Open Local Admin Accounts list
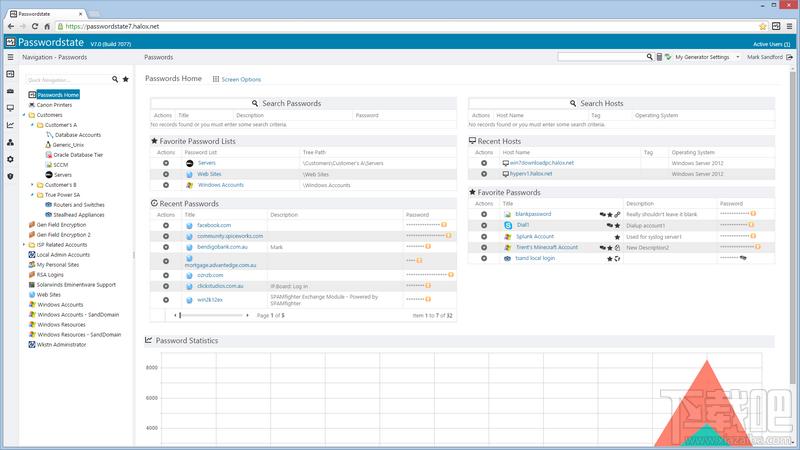Screen dimensions: 800x450 coord(63,255)
